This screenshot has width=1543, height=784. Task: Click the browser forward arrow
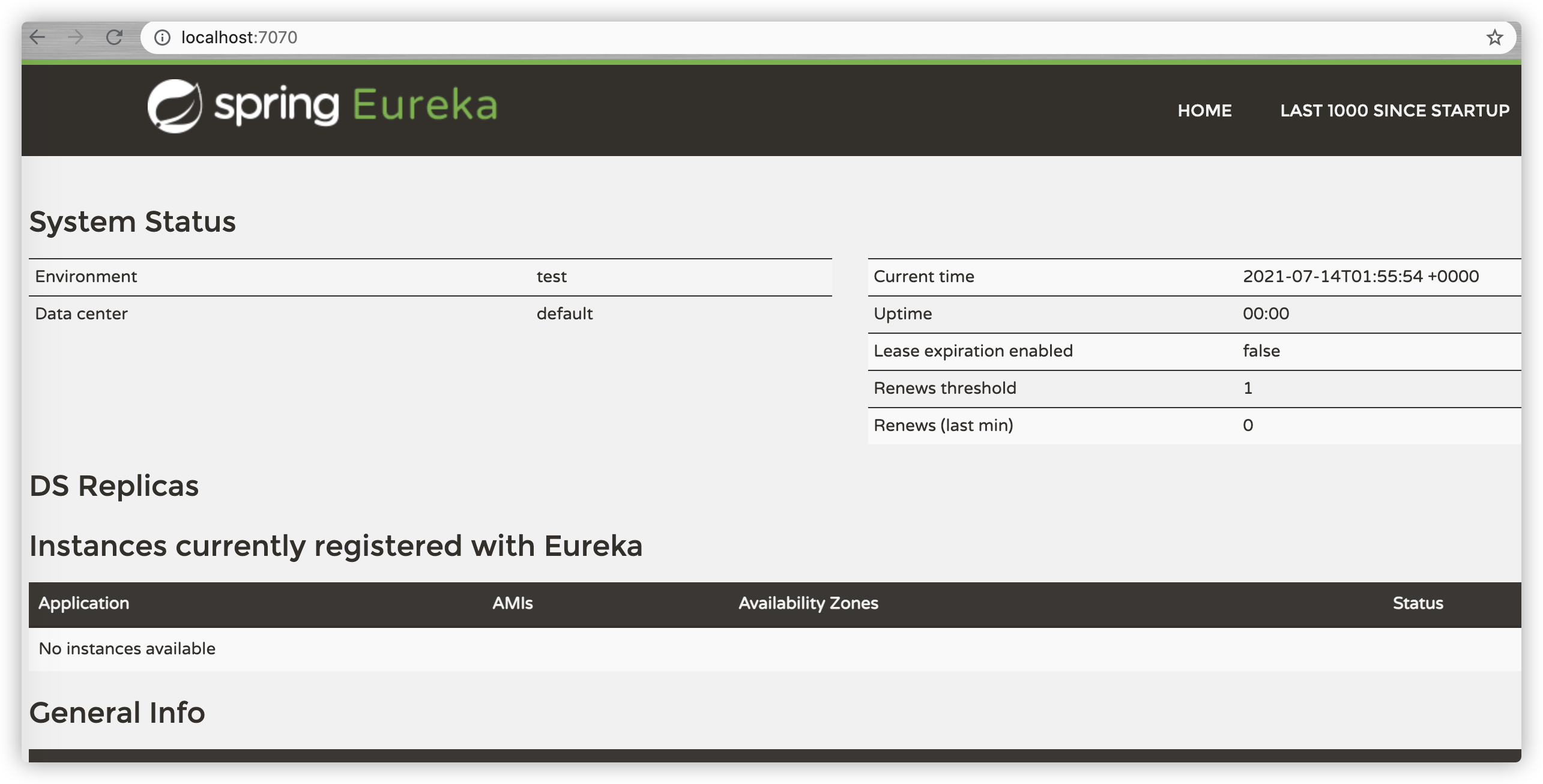click(x=76, y=37)
